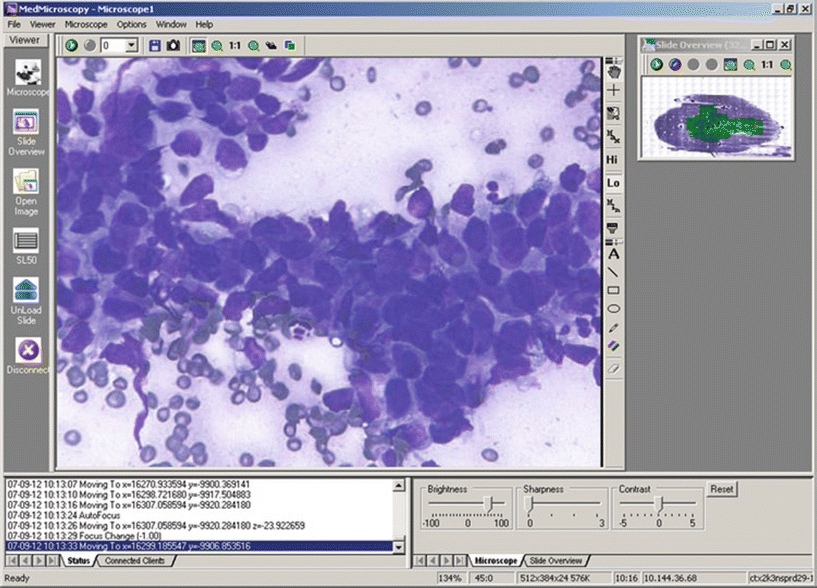Select the text annotation tool

pyautogui.click(x=614, y=254)
